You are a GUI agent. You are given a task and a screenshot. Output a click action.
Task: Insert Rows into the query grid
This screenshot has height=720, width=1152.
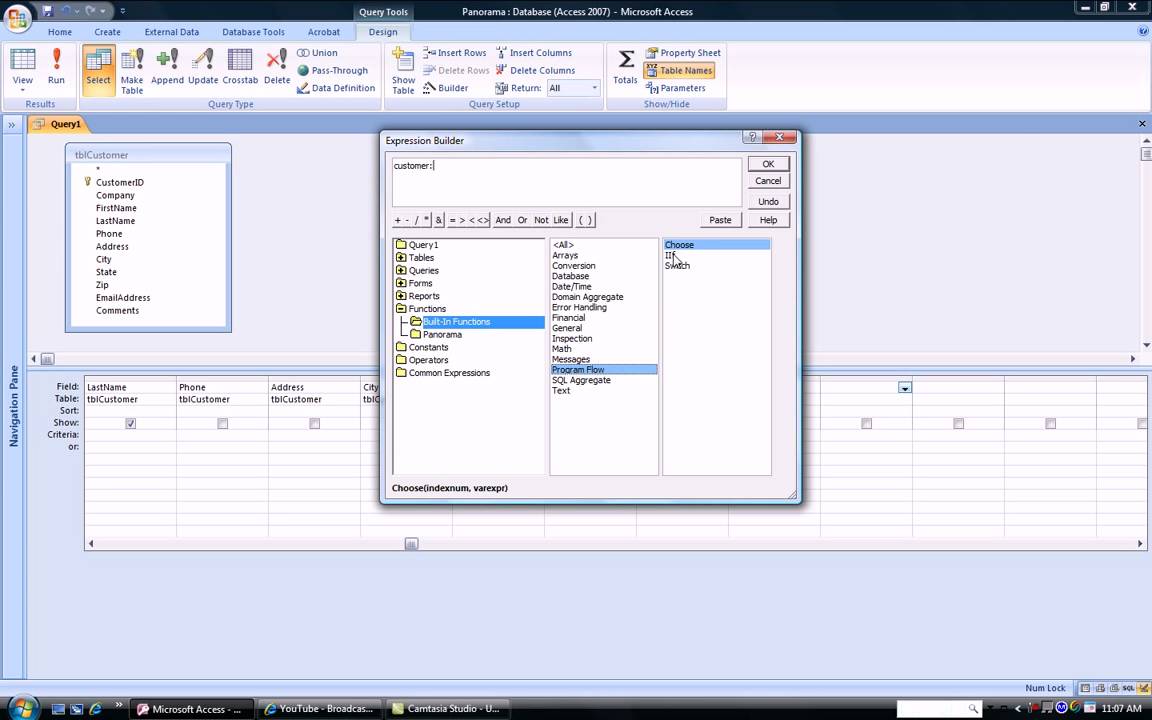tap(455, 53)
